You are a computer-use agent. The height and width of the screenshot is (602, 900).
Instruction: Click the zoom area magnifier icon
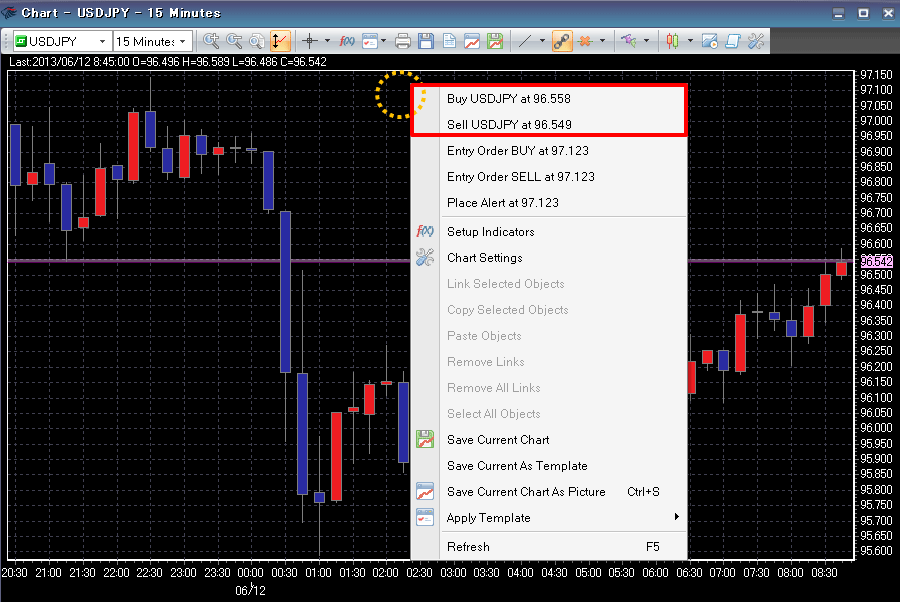(257, 41)
